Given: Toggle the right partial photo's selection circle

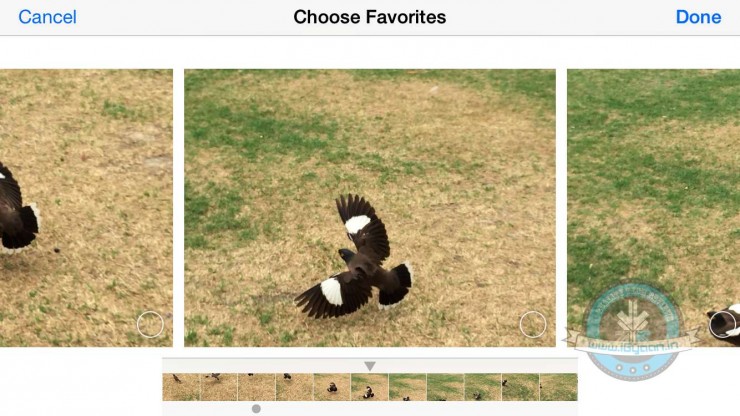Looking at the screenshot, I should [723, 324].
